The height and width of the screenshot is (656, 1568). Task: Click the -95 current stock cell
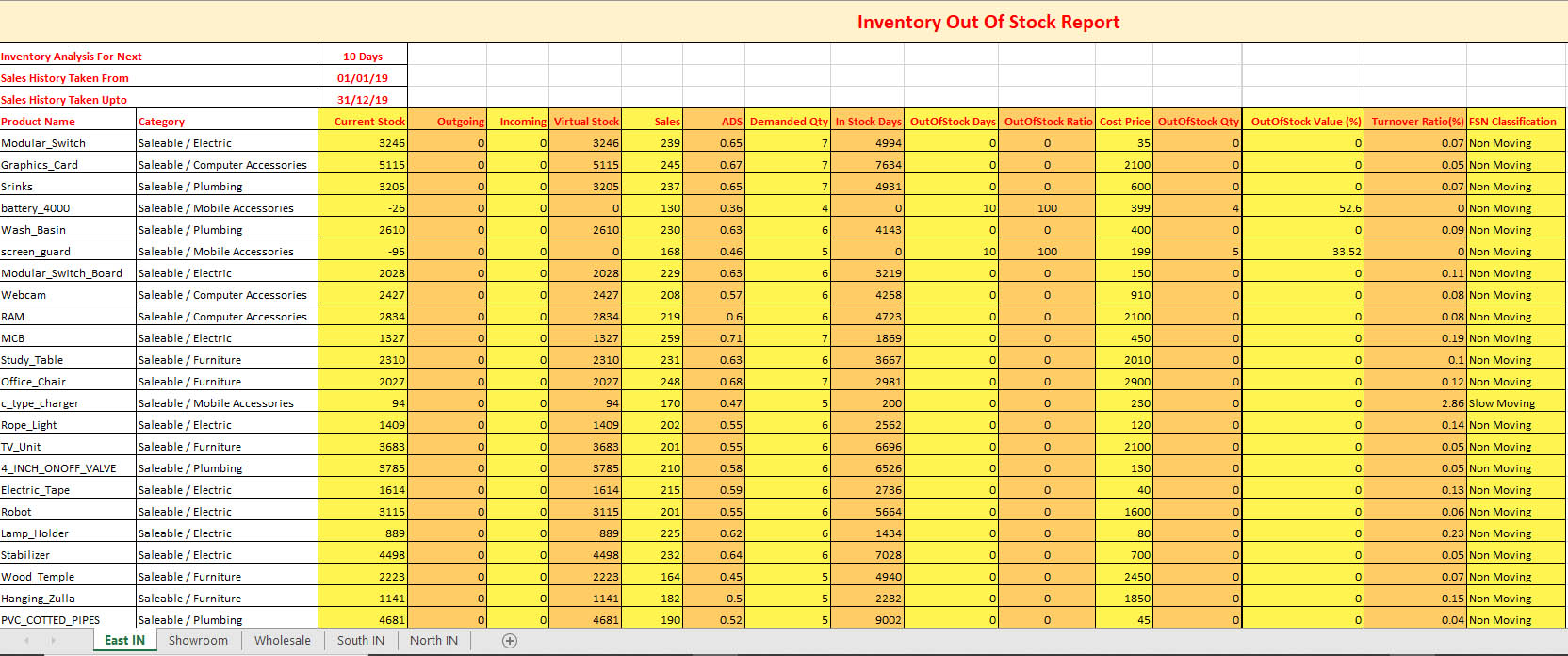coord(363,250)
